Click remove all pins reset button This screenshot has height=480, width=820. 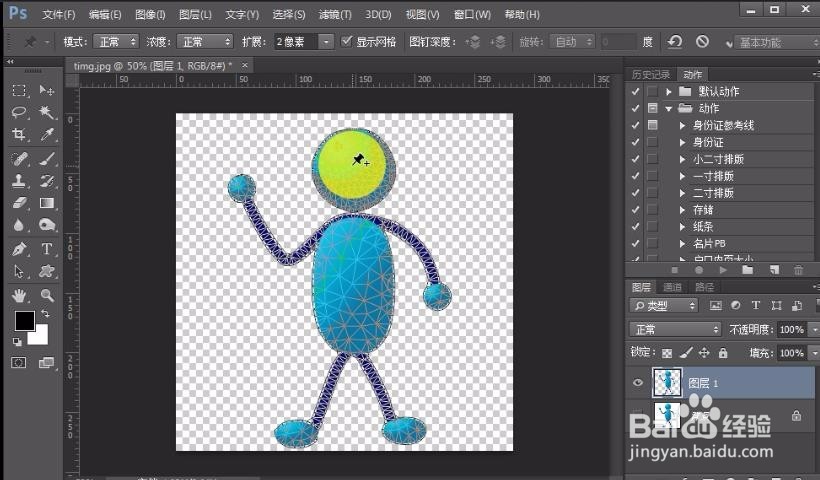pyautogui.click(x=675, y=41)
